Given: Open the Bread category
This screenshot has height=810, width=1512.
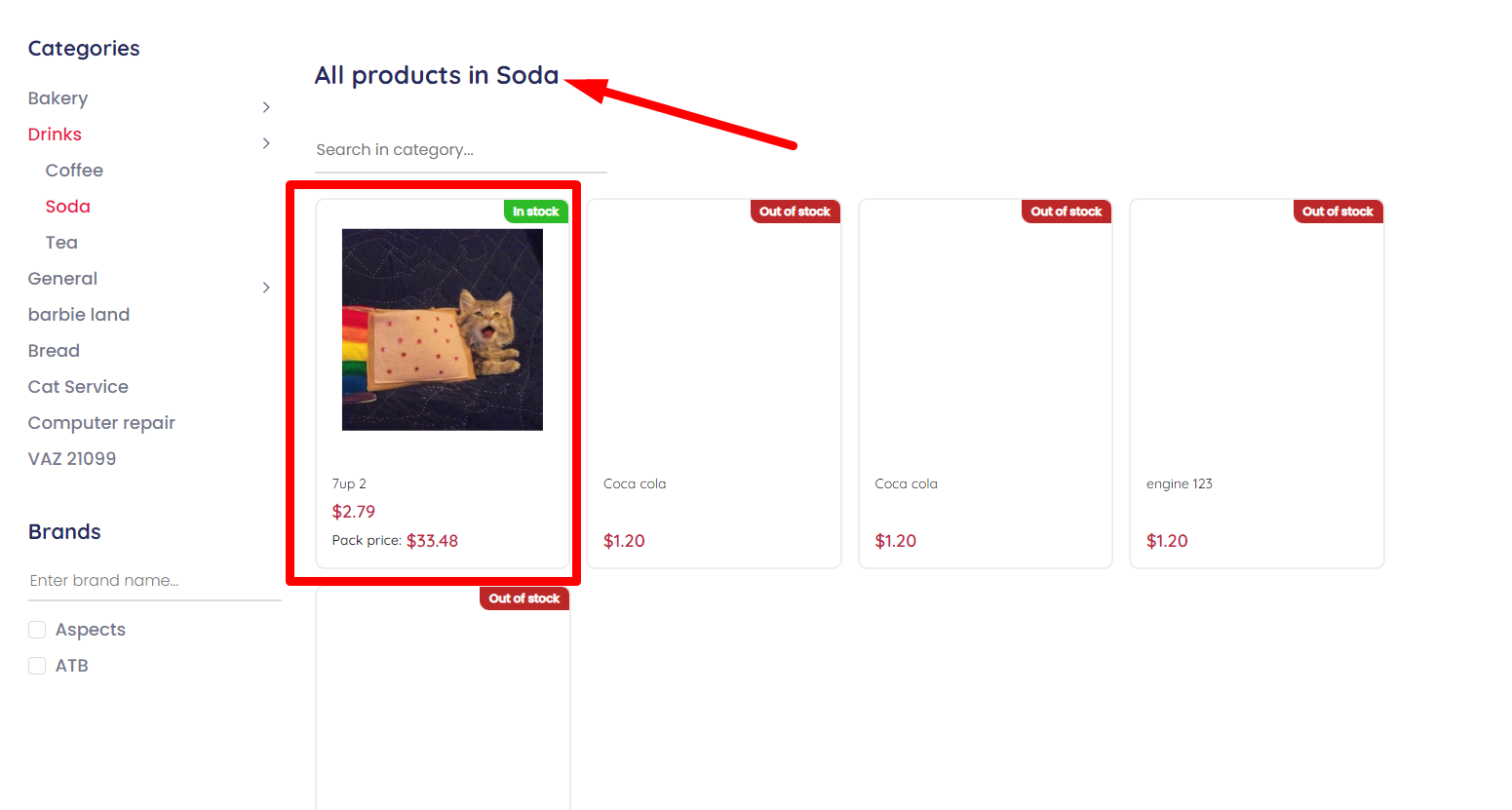Looking at the screenshot, I should [x=54, y=351].
